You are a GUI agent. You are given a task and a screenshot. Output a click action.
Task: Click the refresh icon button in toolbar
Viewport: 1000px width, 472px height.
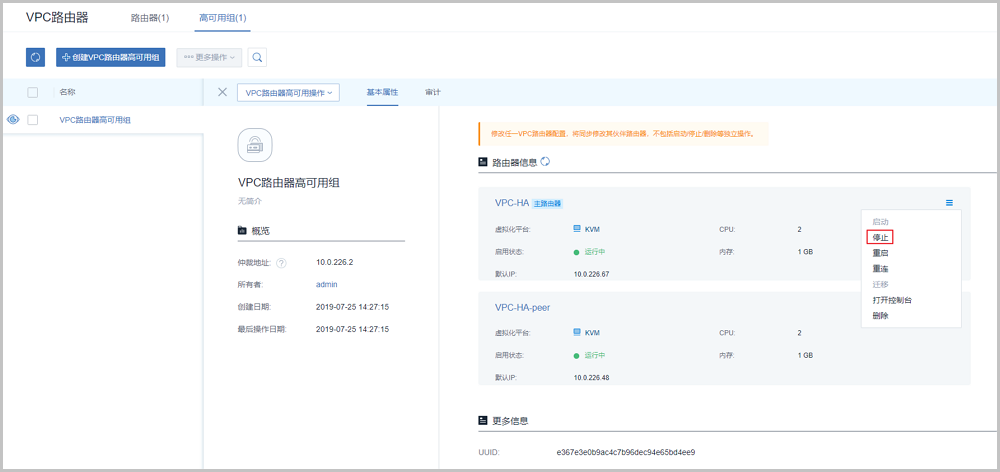(36, 58)
